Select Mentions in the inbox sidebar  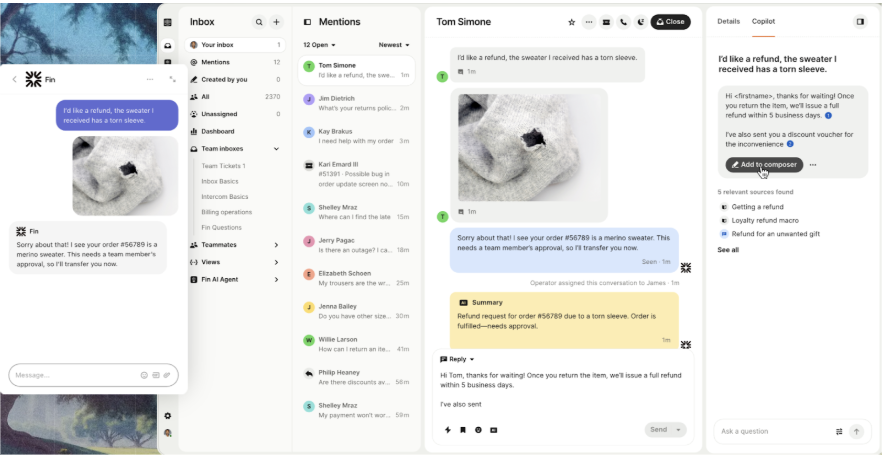(235, 62)
